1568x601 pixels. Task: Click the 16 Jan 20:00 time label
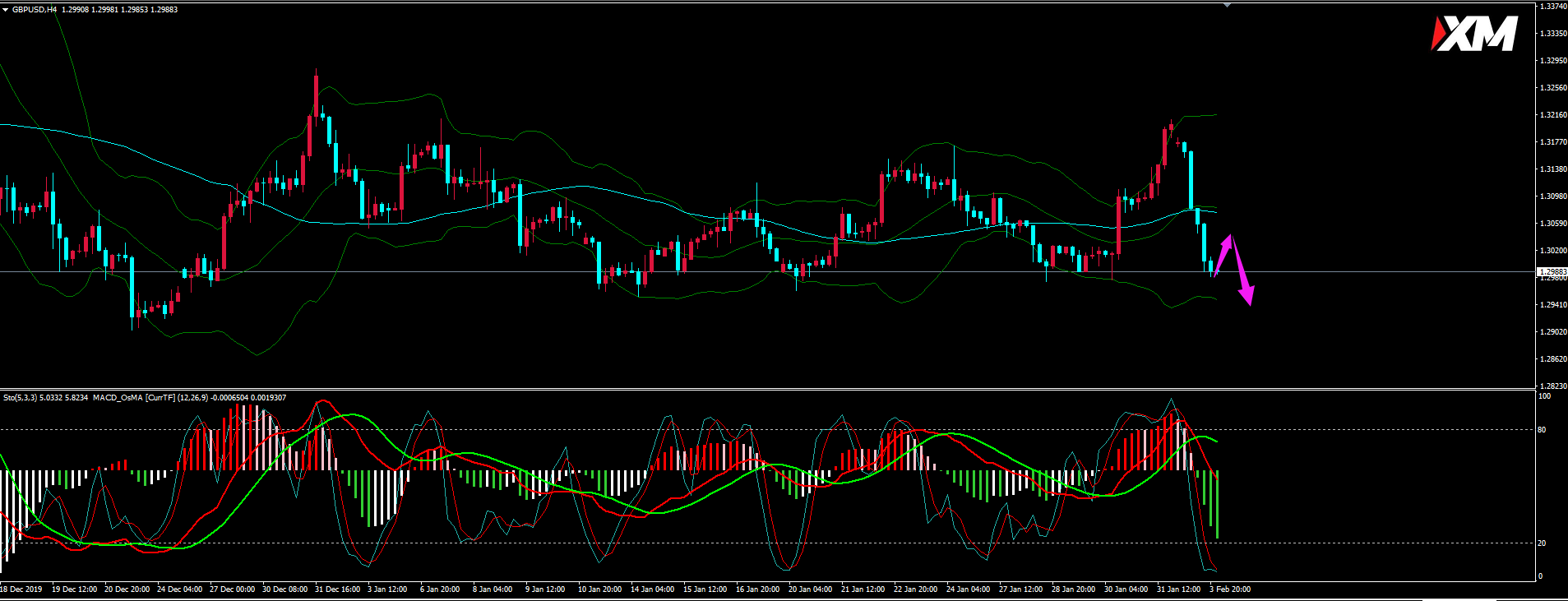[x=757, y=589]
